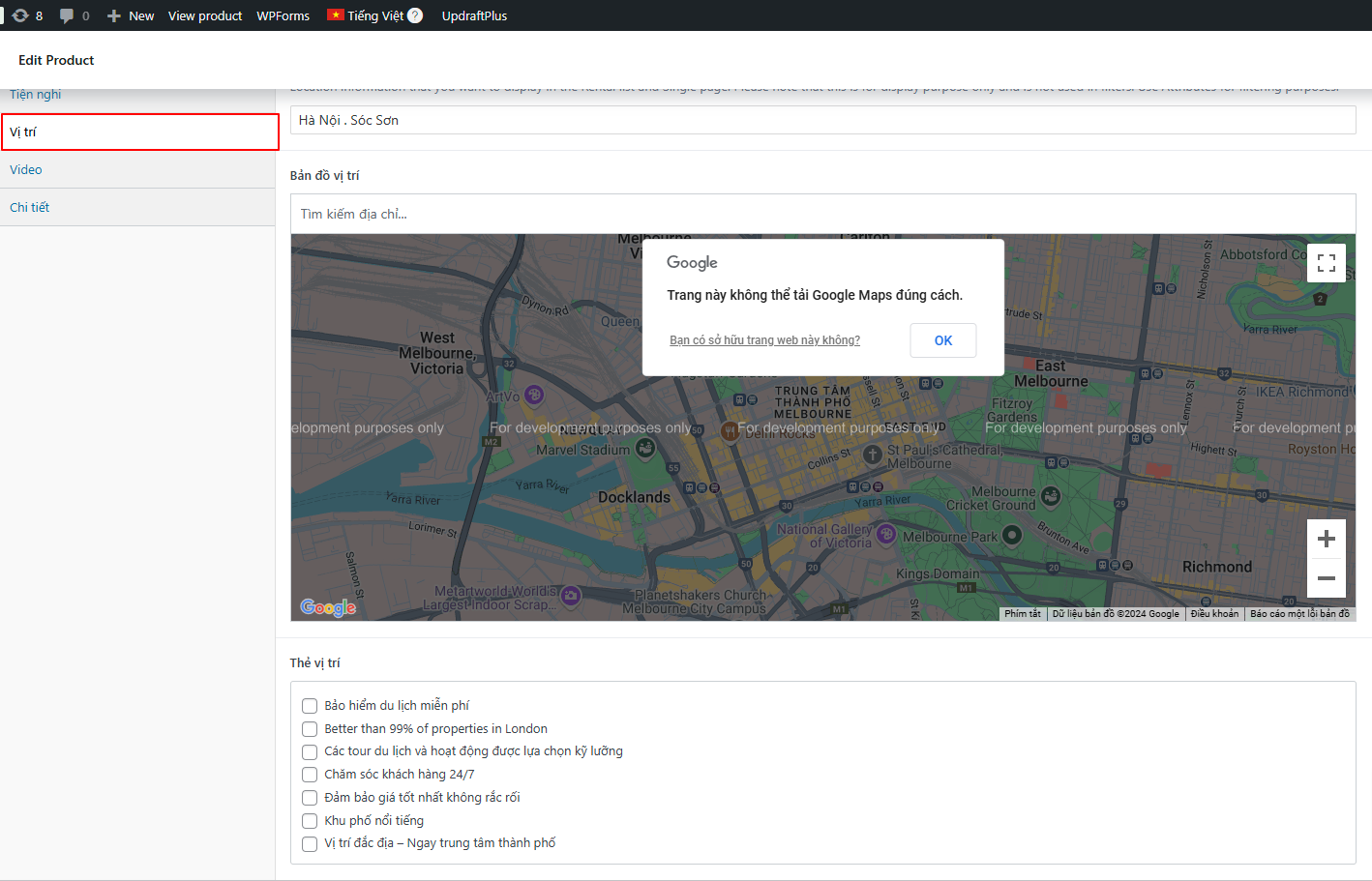Image resolution: width=1372 pixels, height=881 pixels.
Task: Zoom in the map with plus button
Action: [x=1327, y=539]
